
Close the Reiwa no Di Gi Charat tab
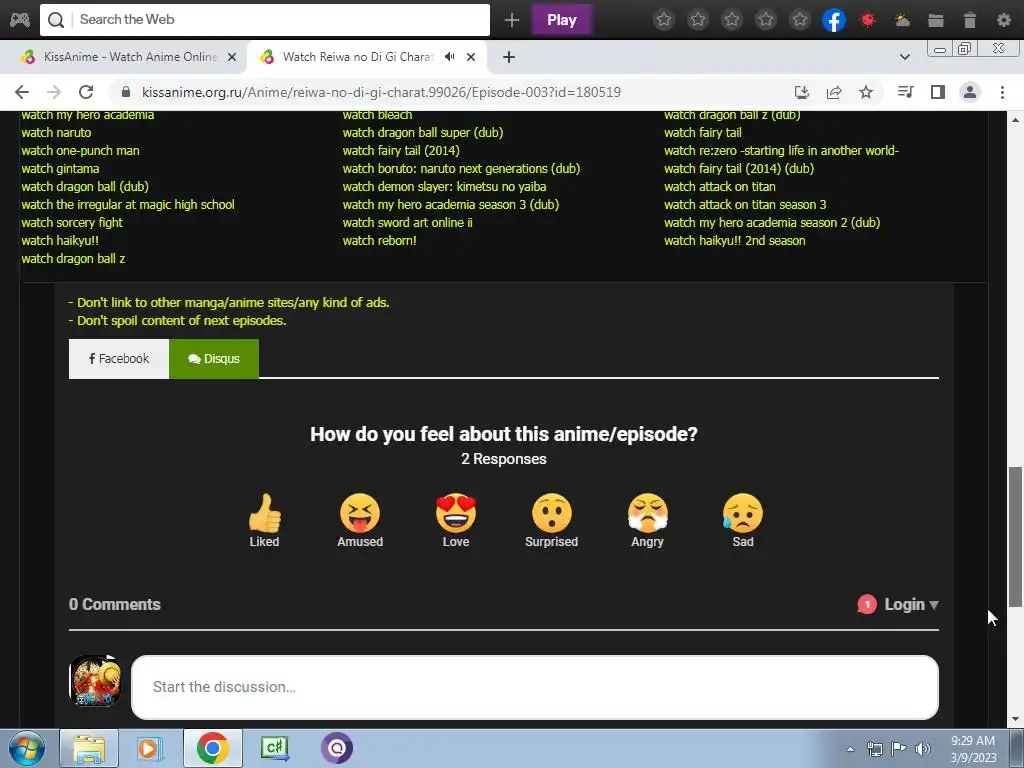tap(471, 57)
